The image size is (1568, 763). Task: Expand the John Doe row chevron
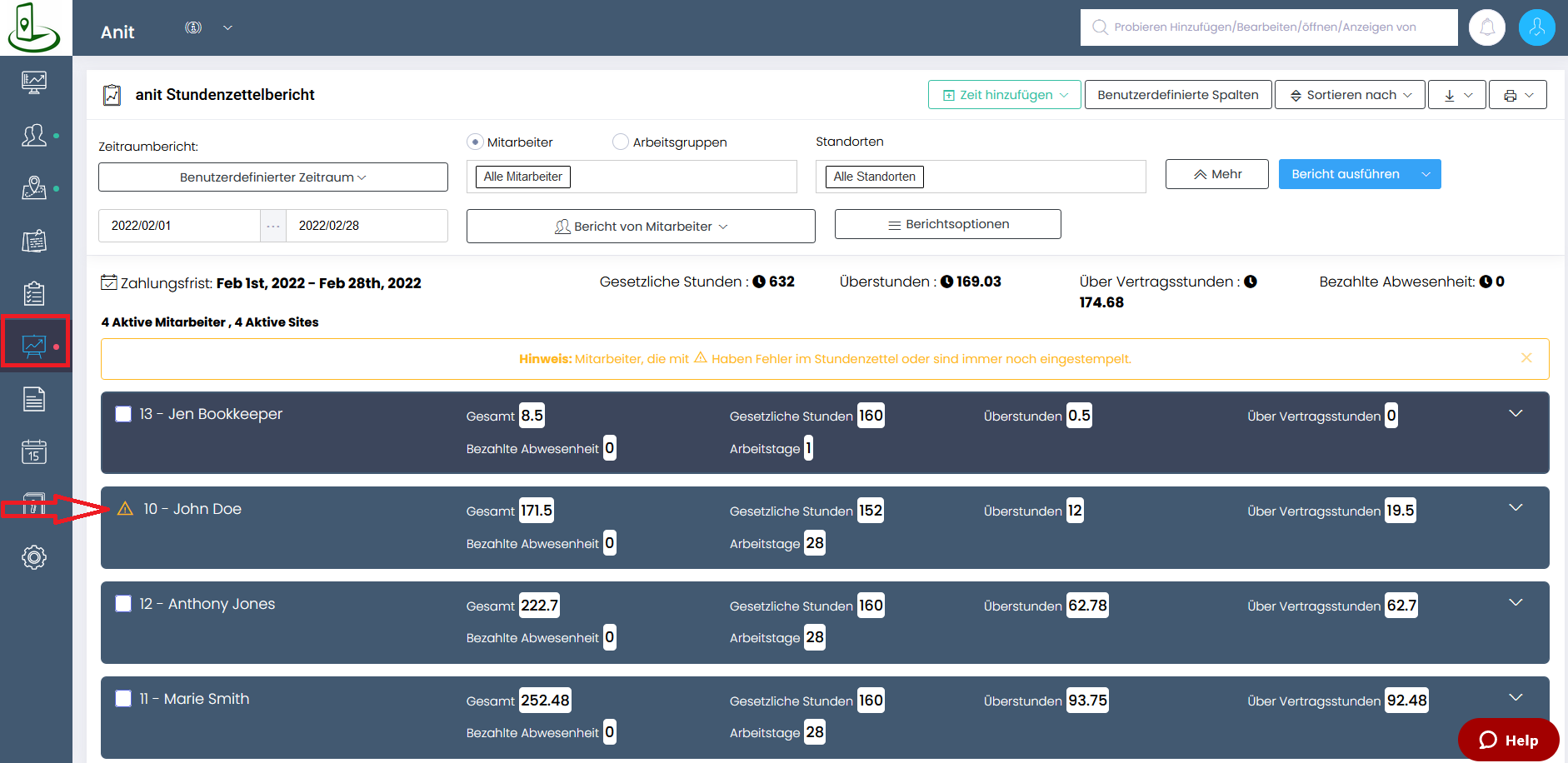click(x=1516, y=508)
